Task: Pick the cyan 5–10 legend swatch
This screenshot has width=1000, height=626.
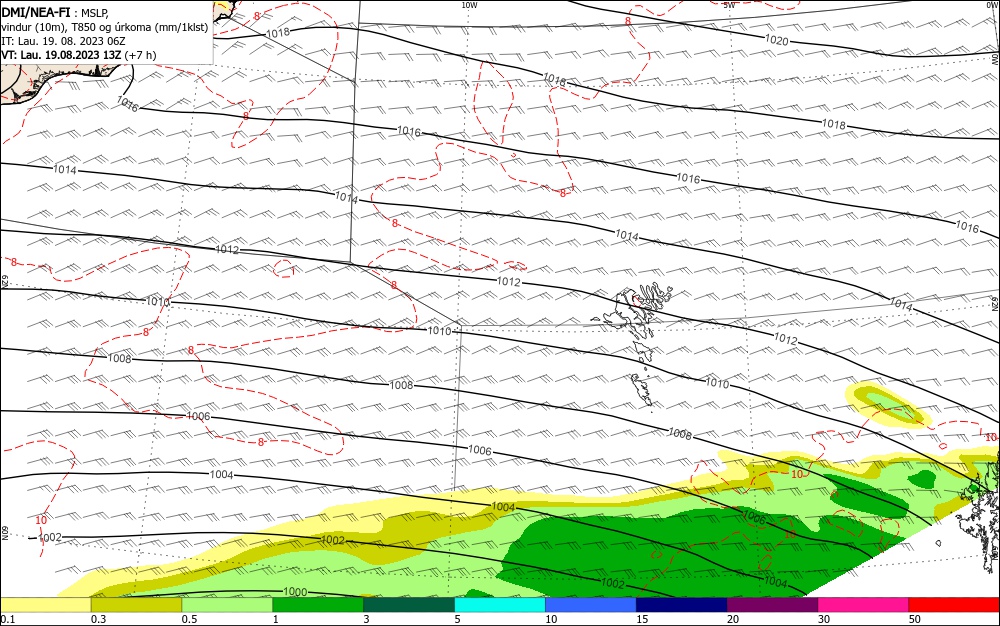Action: coord(500,605)
